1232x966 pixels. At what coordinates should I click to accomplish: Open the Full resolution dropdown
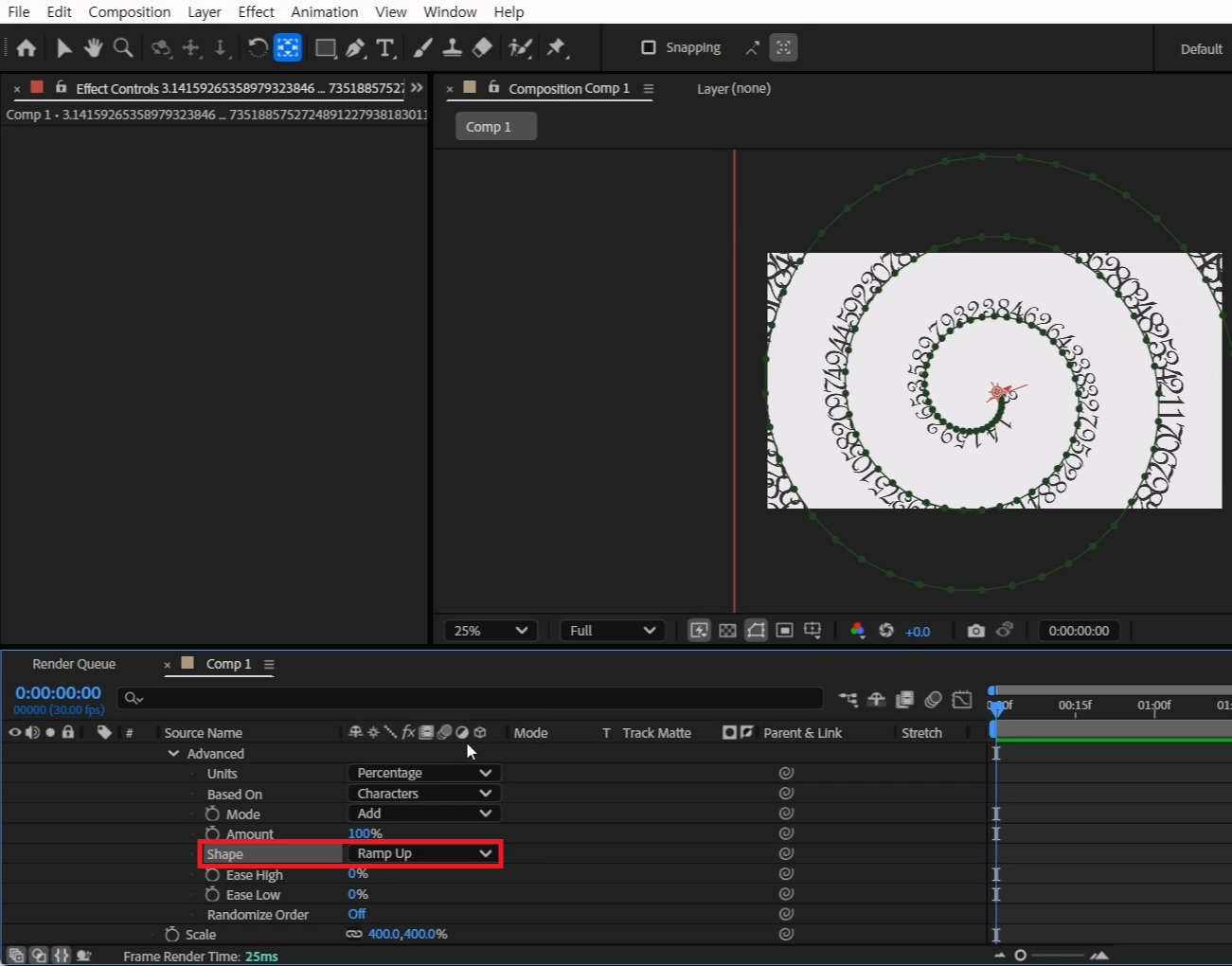612,631
